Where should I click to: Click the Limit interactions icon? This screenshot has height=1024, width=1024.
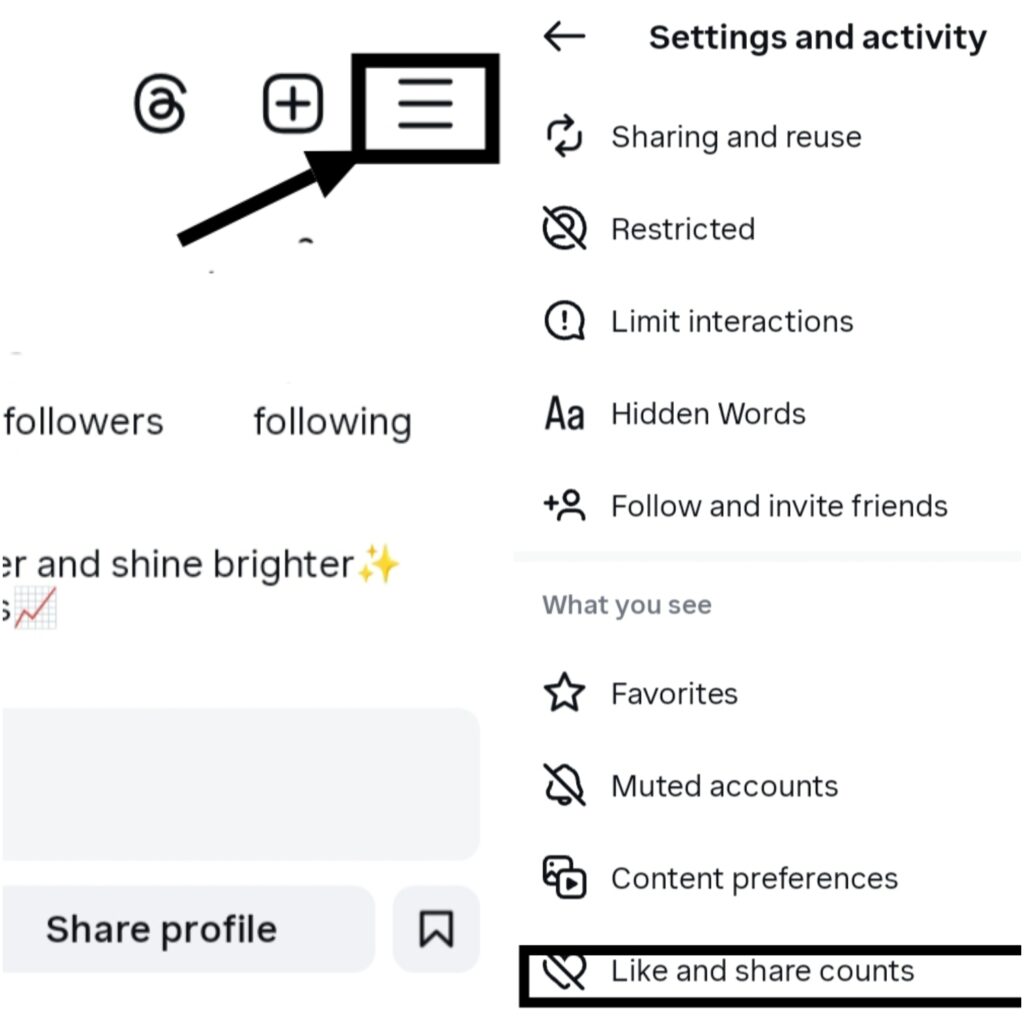[x=564, y=321]
